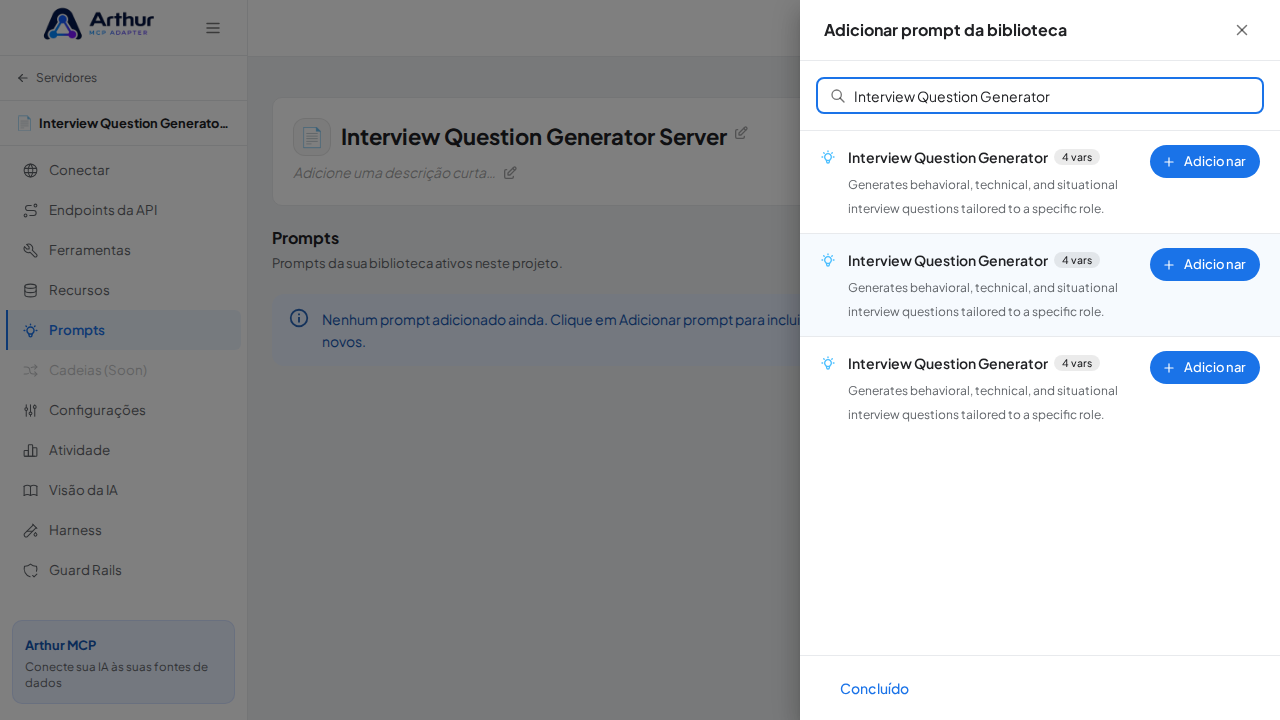Select Prompts in the sidebar
1280x720 pixels.
point(123,330)
